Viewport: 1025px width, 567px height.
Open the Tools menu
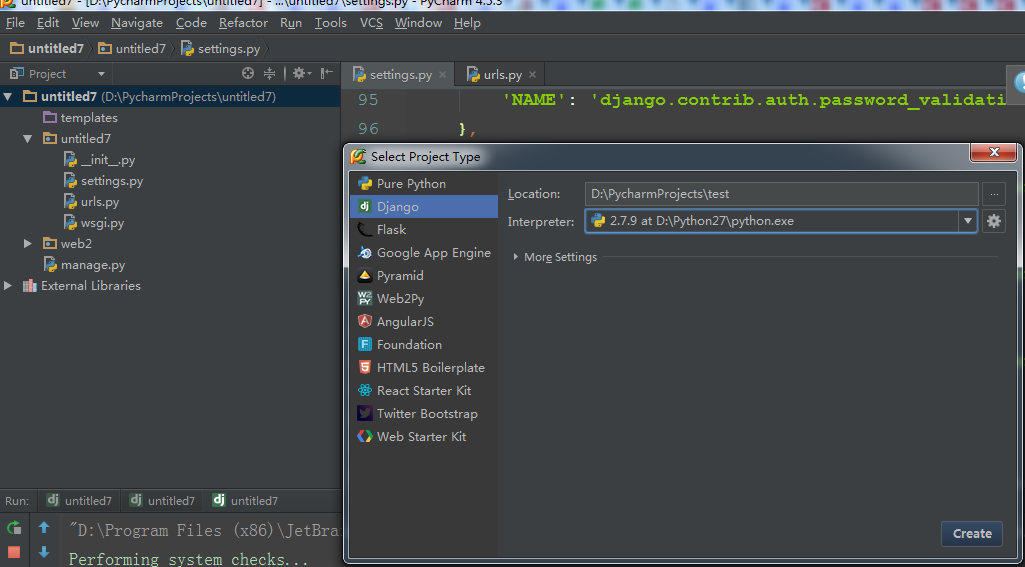tap(331, 23)
